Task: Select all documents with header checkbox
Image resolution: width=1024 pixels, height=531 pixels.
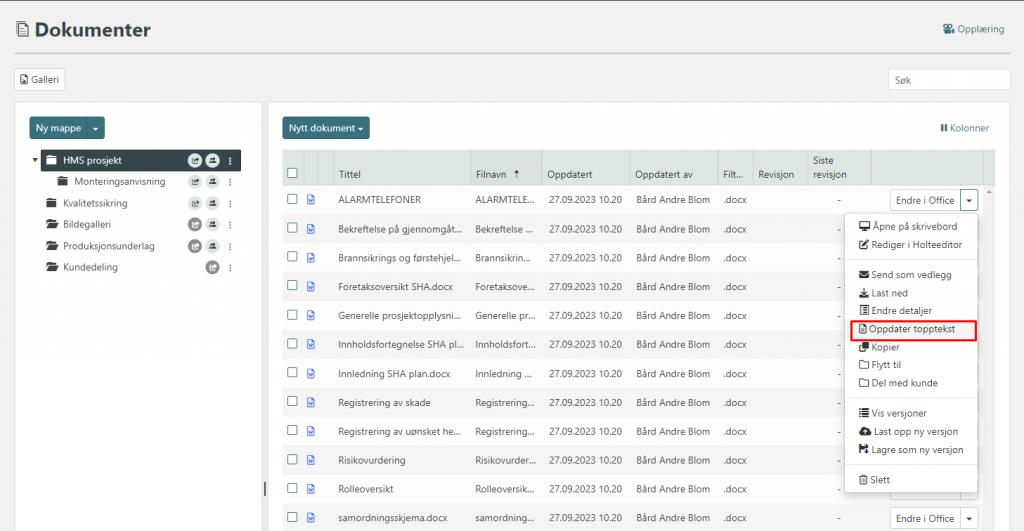Action: (292, 173)
